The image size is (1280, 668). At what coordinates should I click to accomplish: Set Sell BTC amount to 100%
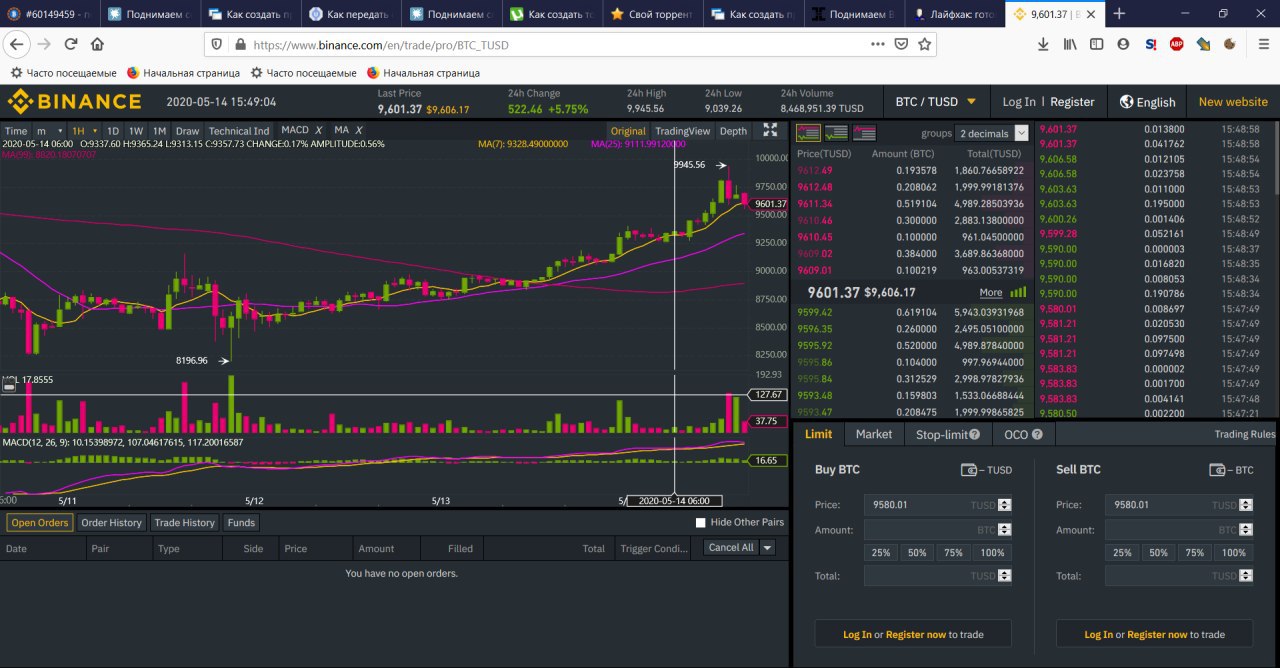(1234, 553)
